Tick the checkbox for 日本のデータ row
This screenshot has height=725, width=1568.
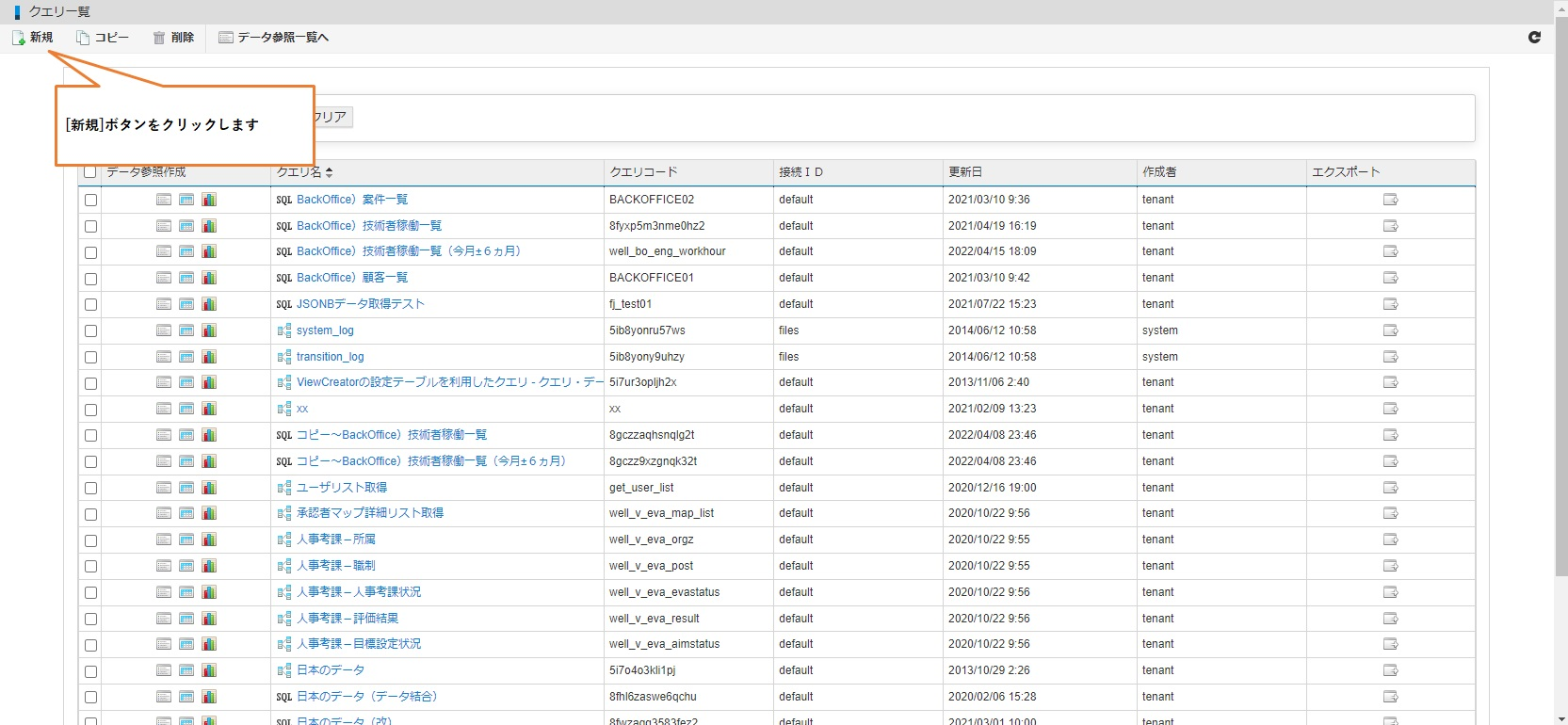[x=90, y=671]
